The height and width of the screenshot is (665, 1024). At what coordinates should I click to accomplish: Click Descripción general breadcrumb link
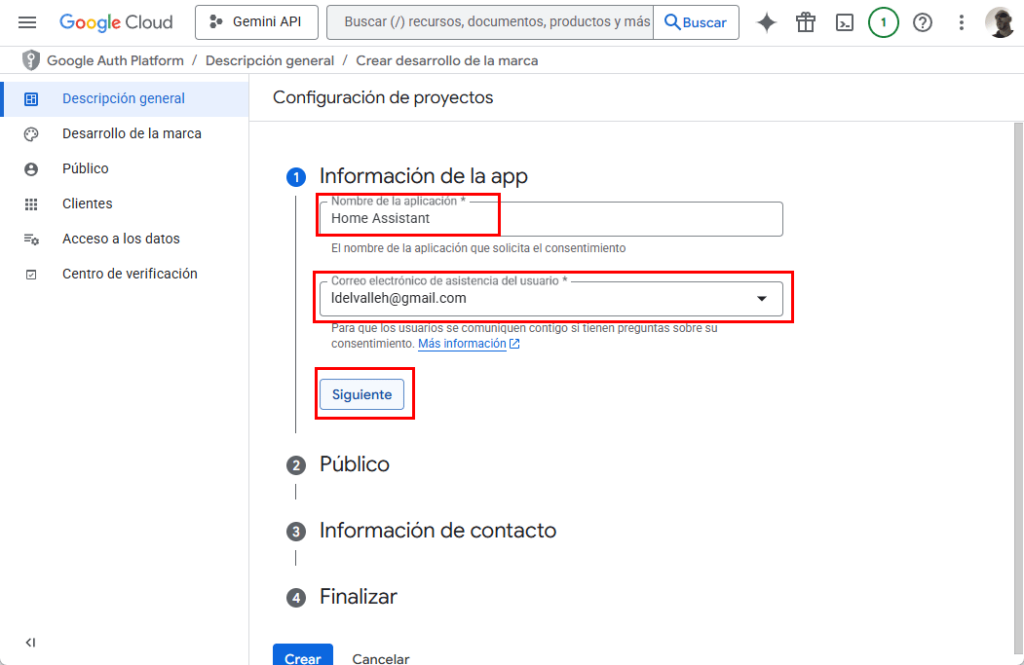click(269, 60)
